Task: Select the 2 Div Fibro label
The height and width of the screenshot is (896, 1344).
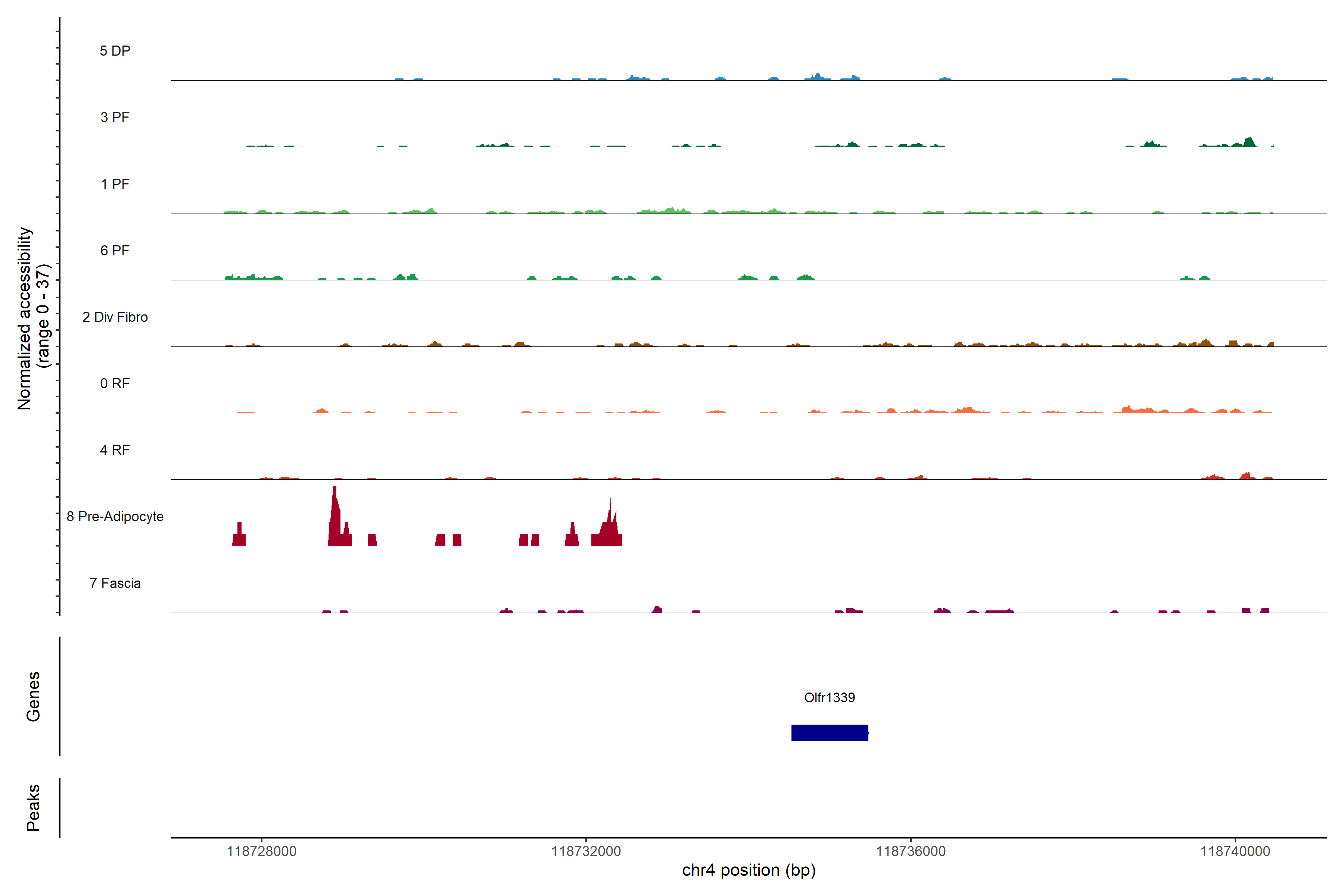Action: click(115, 317)
